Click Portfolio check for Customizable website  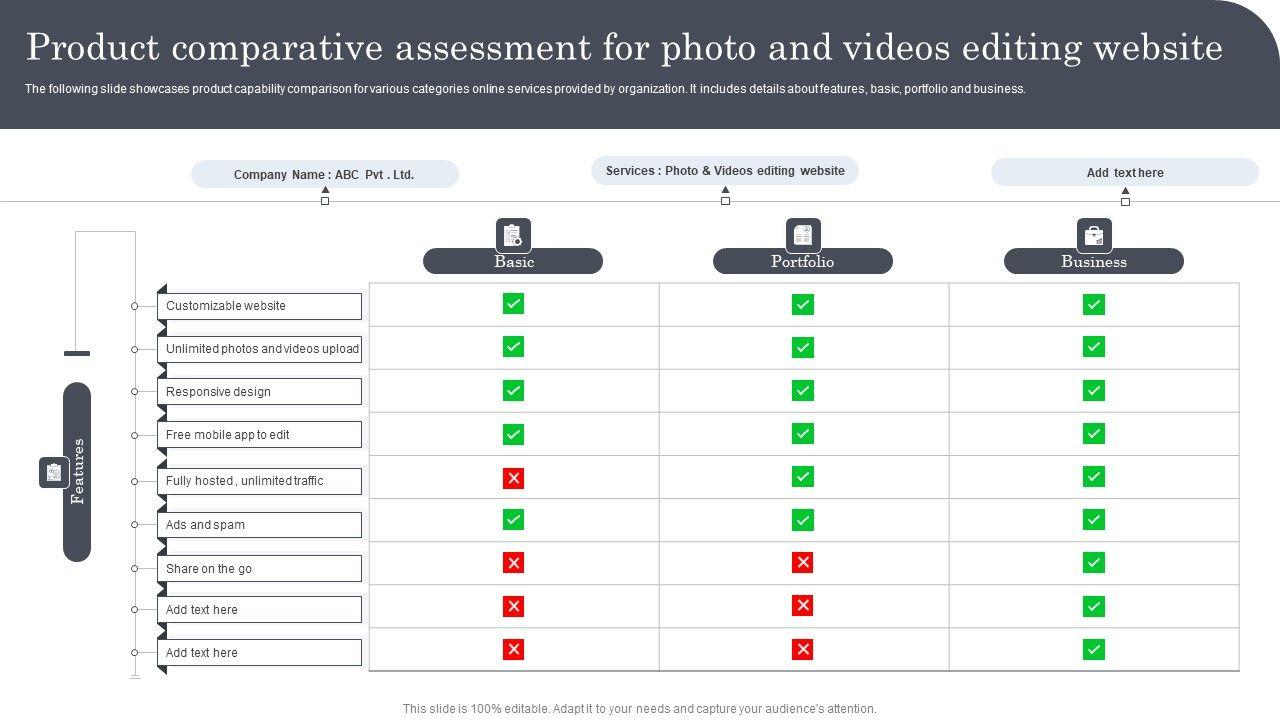[803, 304]
